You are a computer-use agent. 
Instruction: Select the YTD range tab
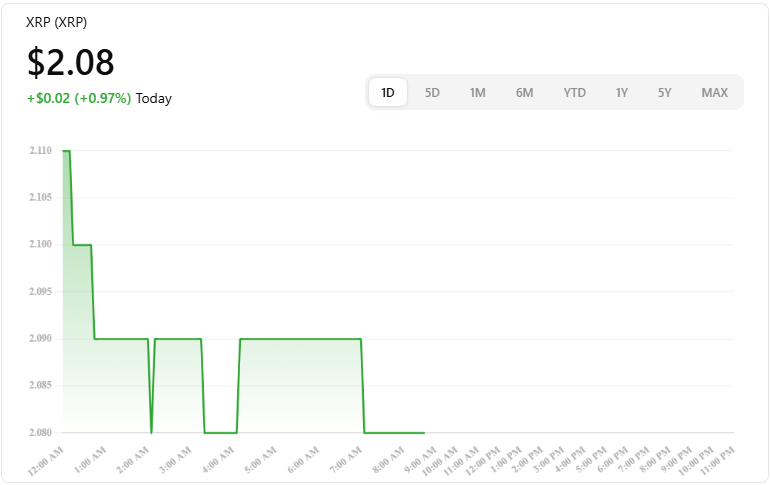[x=575, y=92]
